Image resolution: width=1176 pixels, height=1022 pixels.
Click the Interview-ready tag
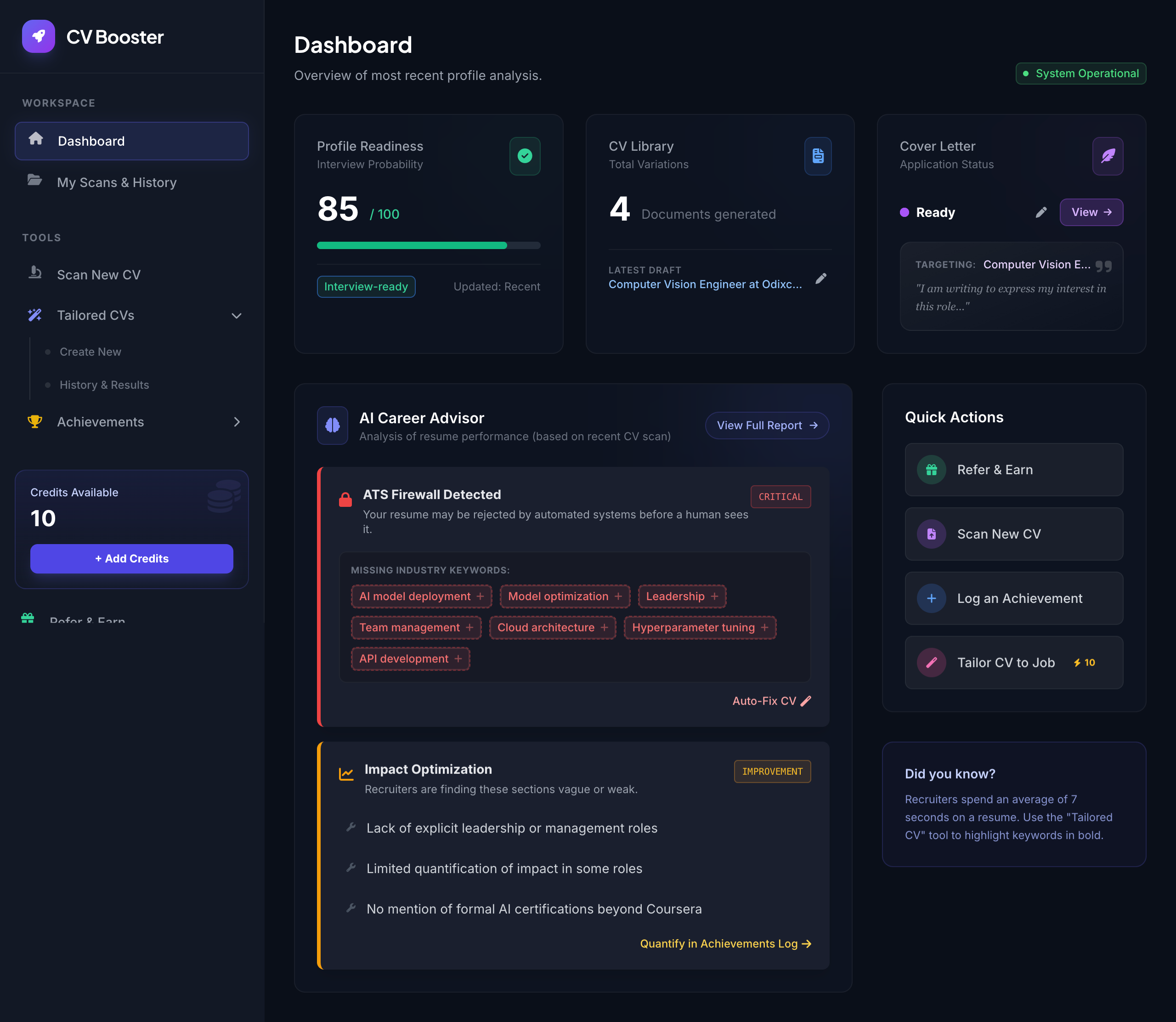point(366,286)
